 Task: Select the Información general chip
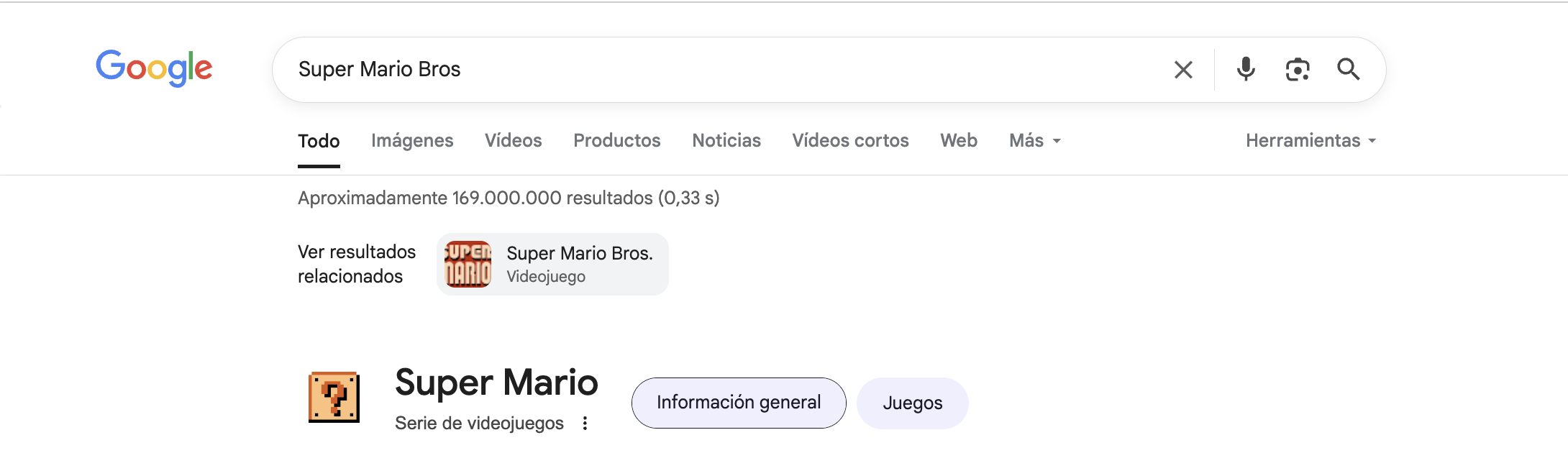pyautogui.click(x=739, y=403)
